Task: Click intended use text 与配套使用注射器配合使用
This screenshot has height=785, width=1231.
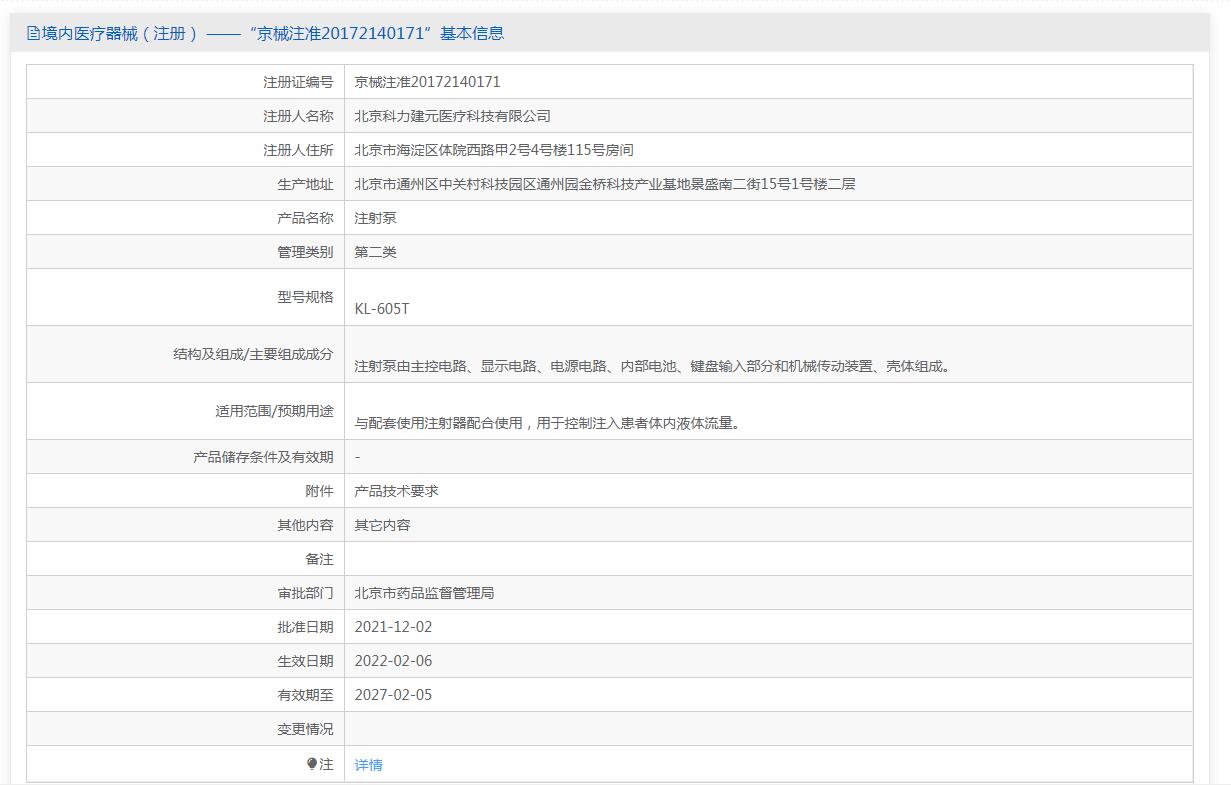Action: 549,423
